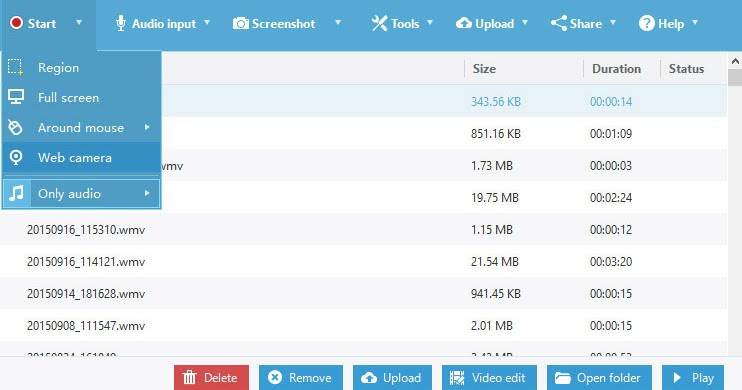Expand the Start dropdown arrow
The image size is (742, 390).
[79, 23]
